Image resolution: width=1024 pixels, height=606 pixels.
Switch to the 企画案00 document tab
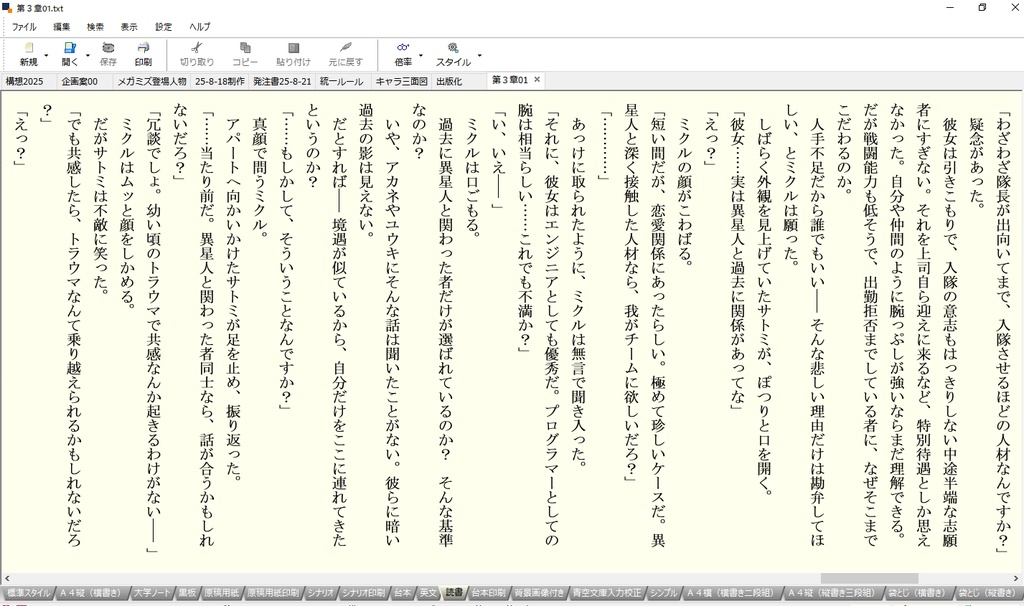(80, 82)
